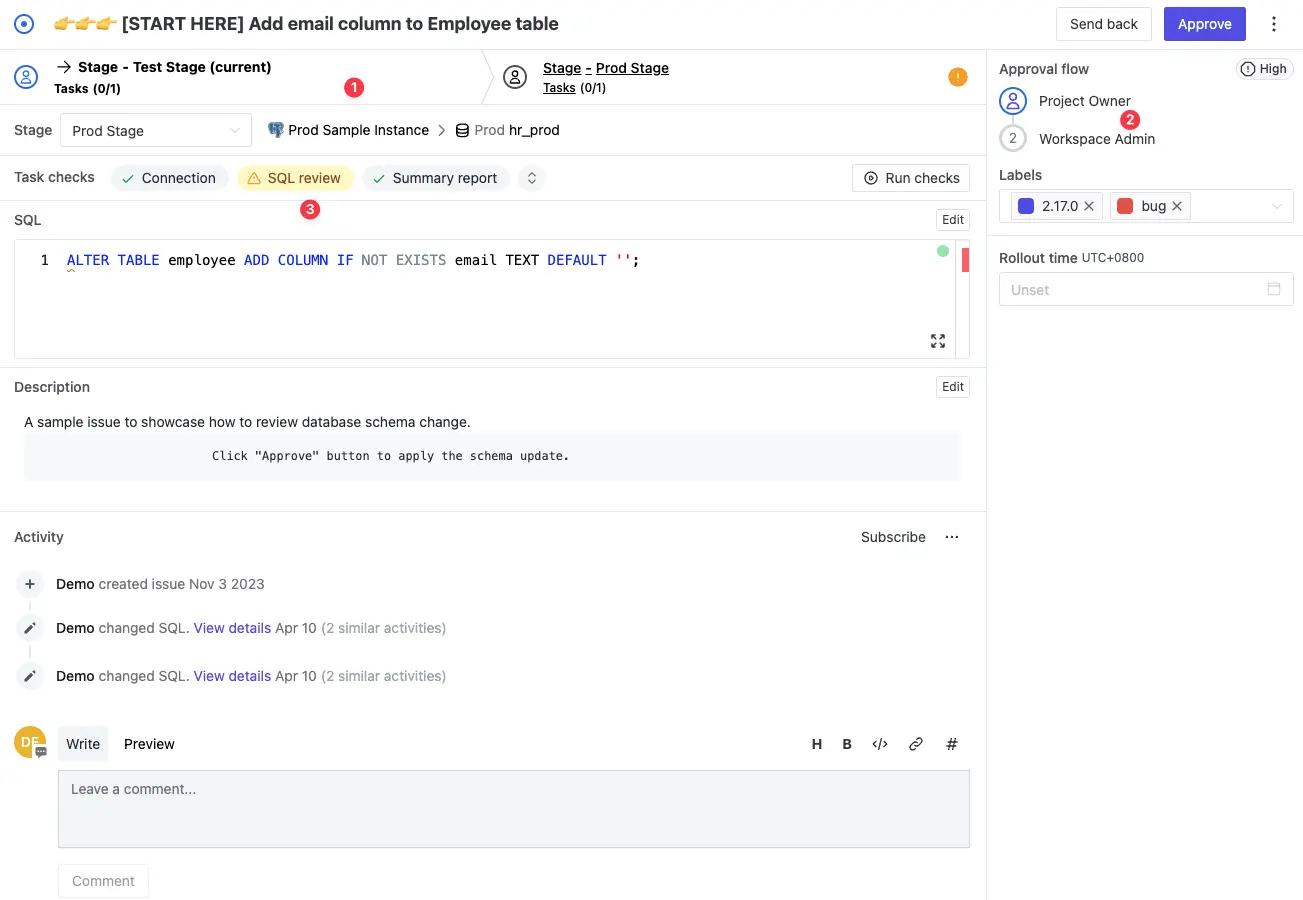This screenshot has width=1303, height=900.
Task: Switch to the Preview tab
Action: tap(149, 744)
